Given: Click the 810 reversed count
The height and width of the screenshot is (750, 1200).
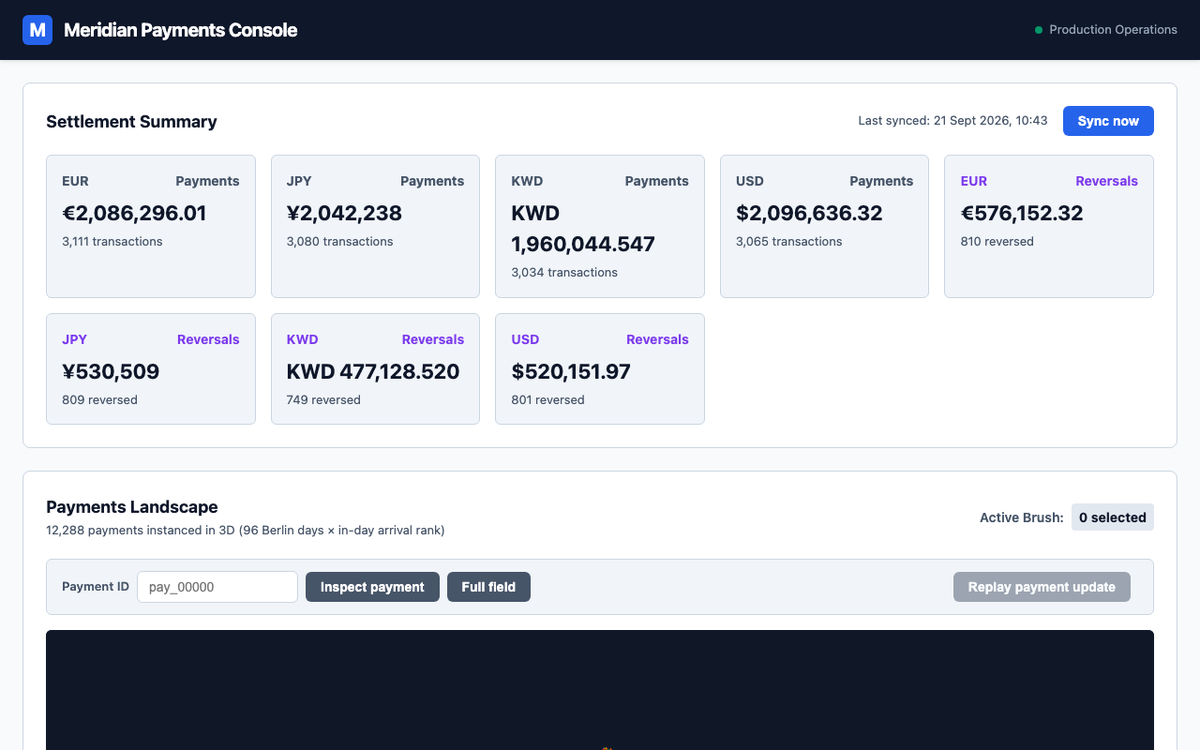Looking at the screenshot, I should 997,241.
